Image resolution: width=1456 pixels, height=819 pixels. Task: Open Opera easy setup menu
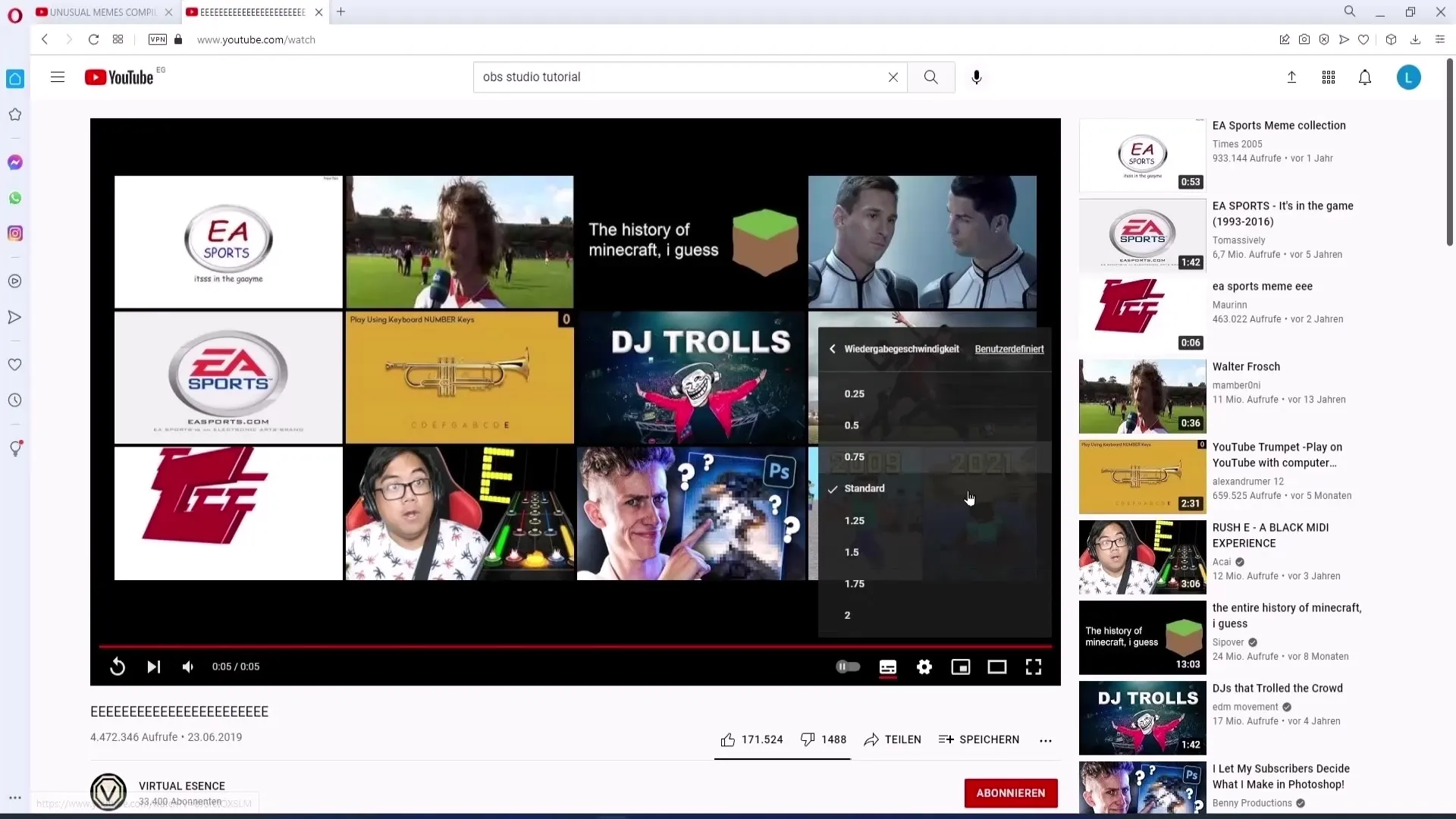click(1440, 39)
